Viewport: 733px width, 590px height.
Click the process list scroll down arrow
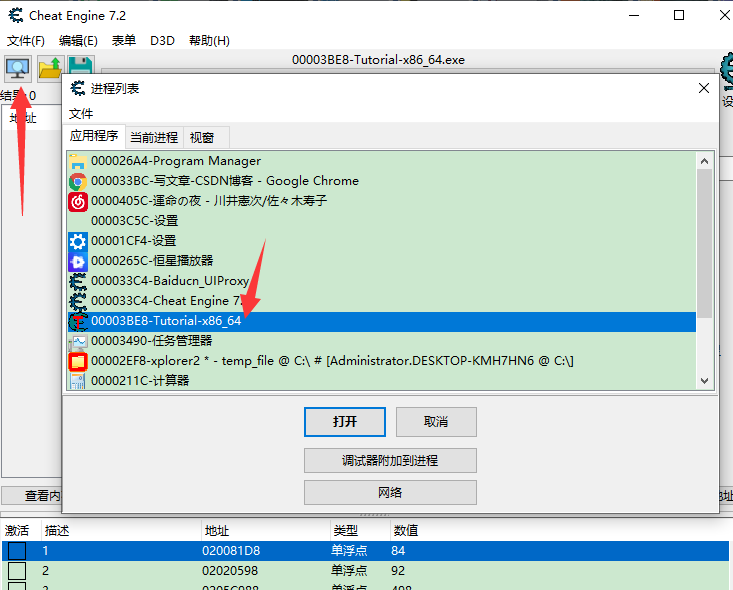pos(704,381)
